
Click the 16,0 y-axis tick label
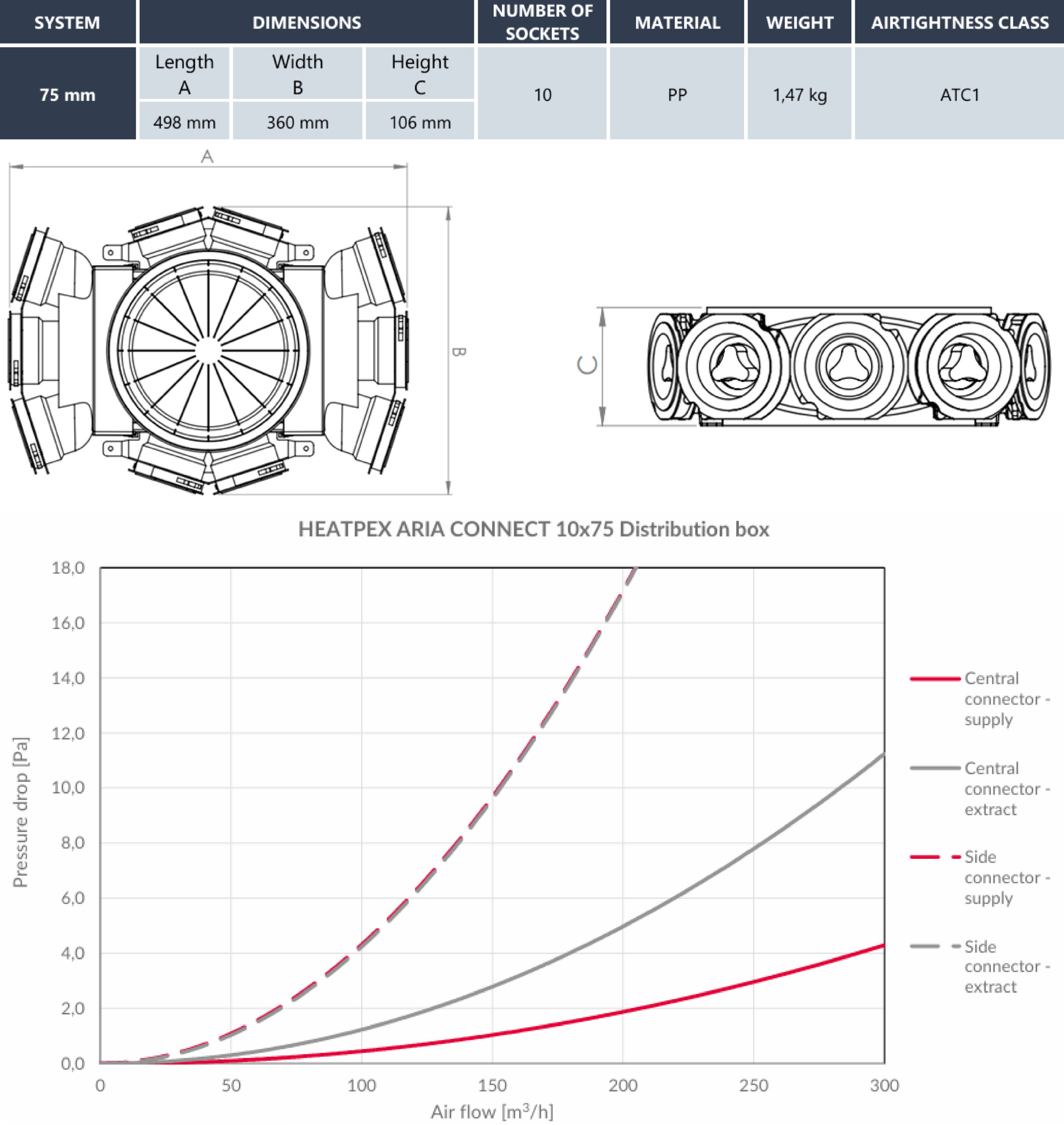pyautogui.click(x=68, y=623)
